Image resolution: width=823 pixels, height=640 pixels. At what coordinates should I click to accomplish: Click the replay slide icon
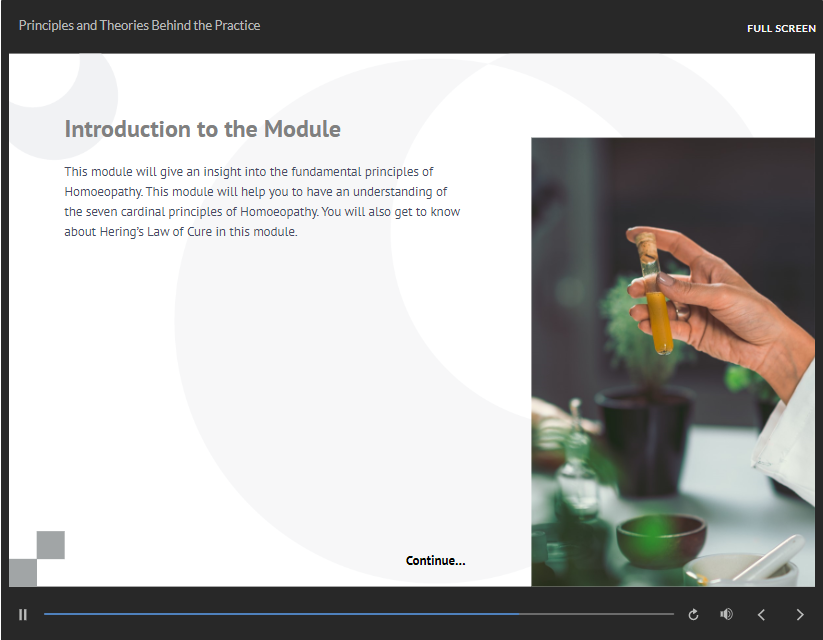pyautogui.click(x=693, y=614)
